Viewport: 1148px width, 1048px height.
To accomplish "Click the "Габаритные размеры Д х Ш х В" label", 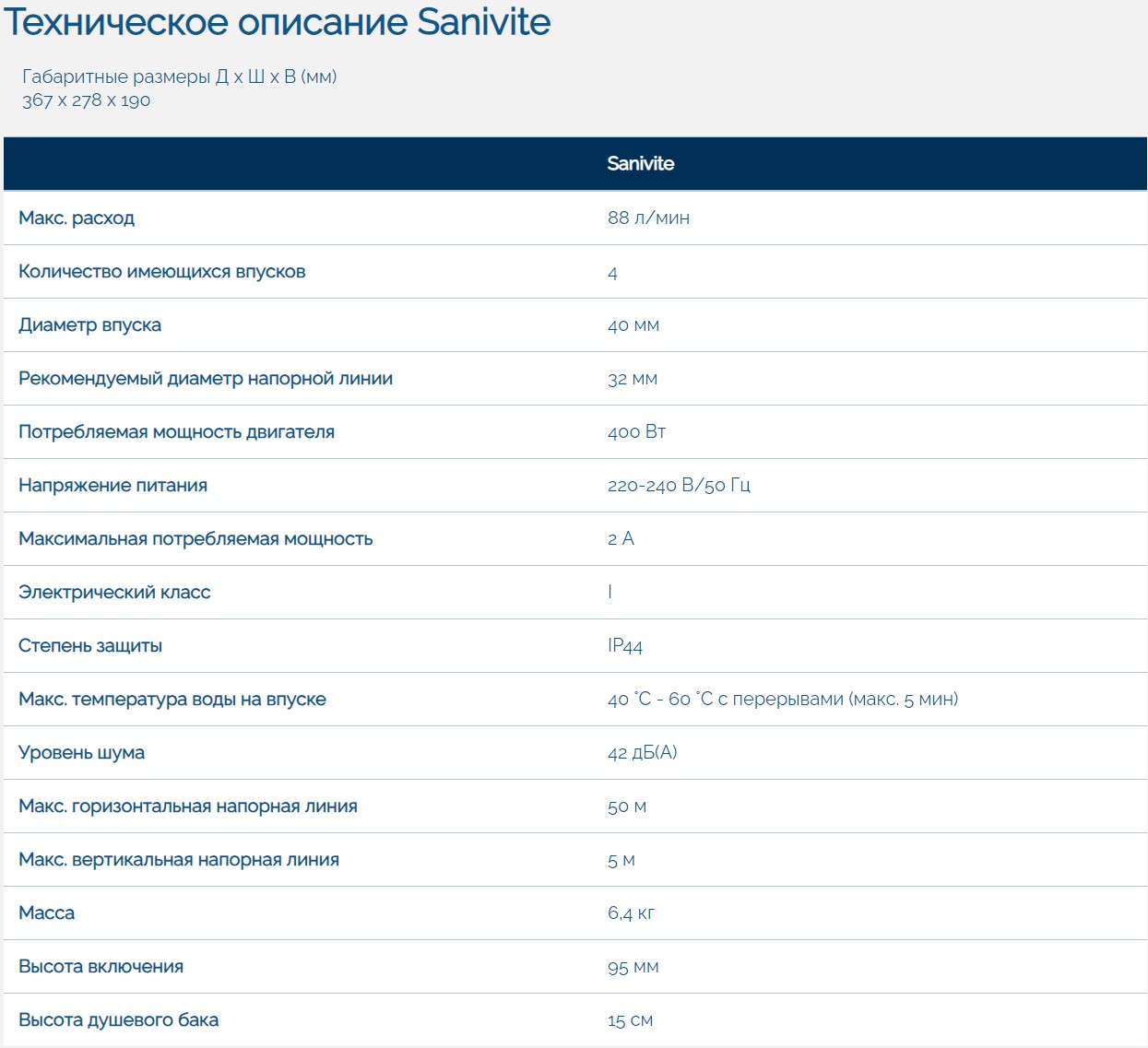I will (179, 77).
